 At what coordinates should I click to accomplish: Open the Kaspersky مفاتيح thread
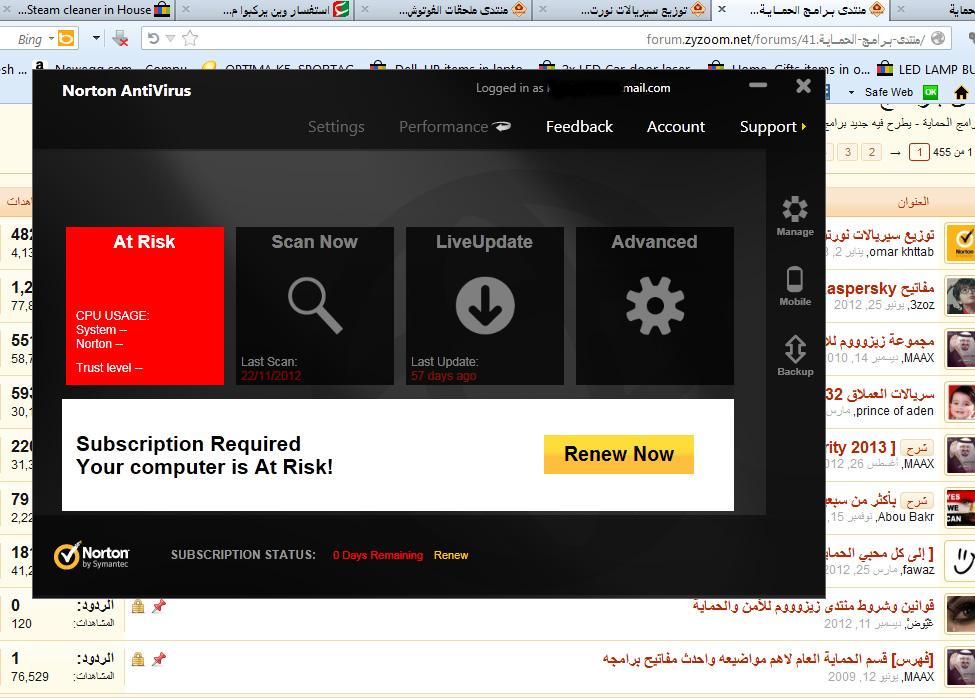coord(880,288)
